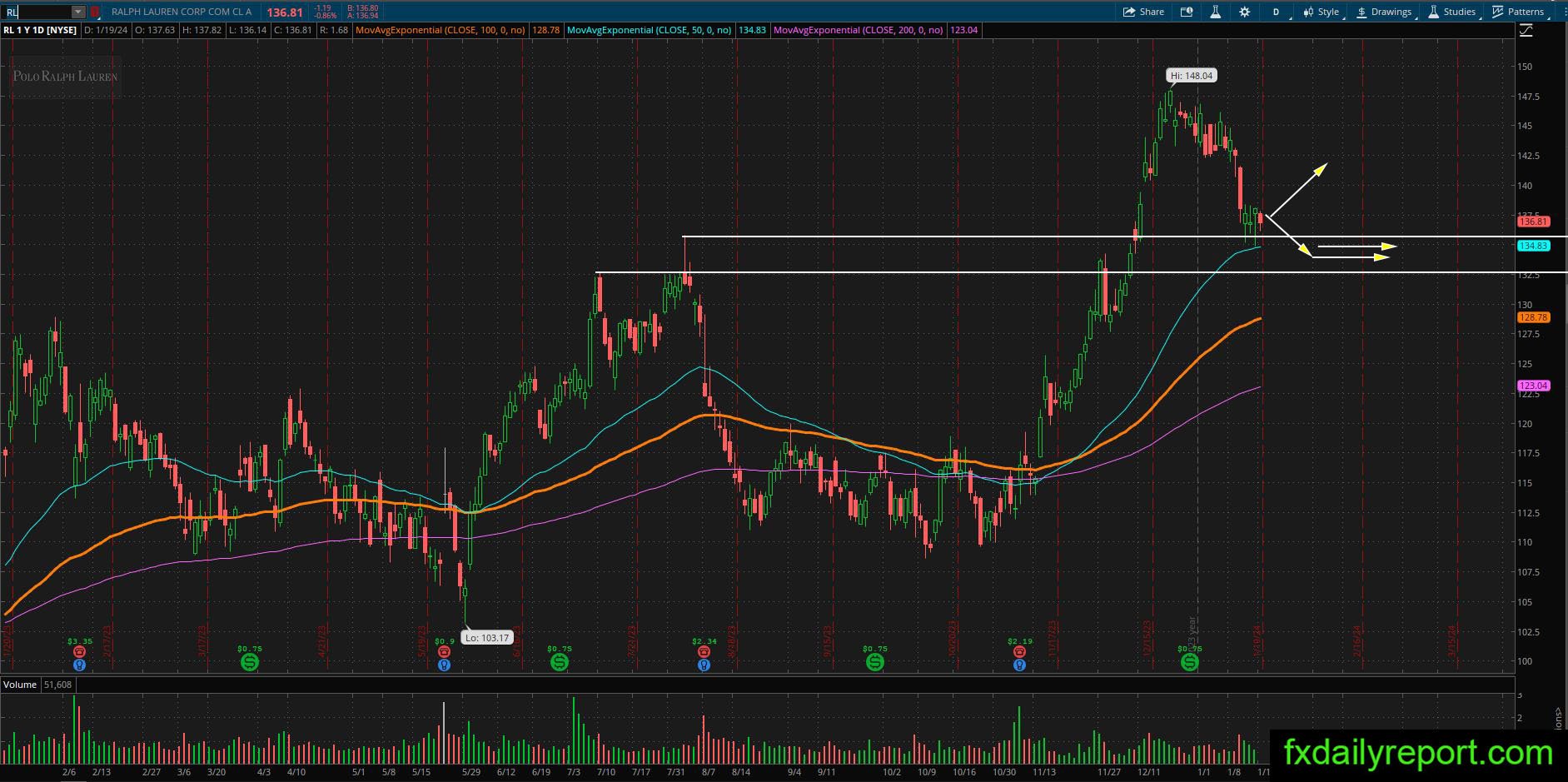This screenshot has width=1568, height=782.
Task: Click the blue lightbulb icon under $3.35
Action: [80, 665]
